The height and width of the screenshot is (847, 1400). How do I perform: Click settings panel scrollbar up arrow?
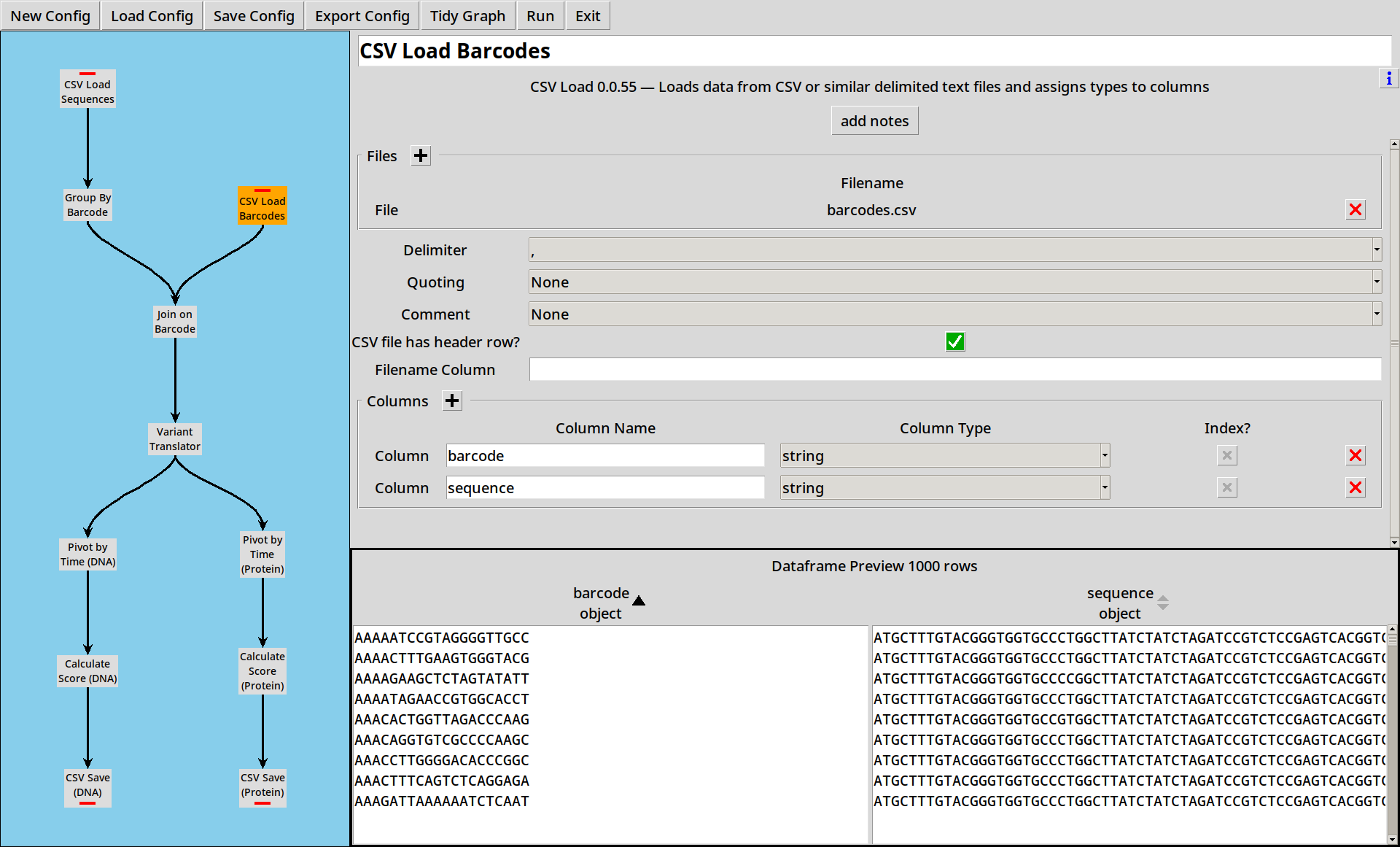[x=1394, y=144]
